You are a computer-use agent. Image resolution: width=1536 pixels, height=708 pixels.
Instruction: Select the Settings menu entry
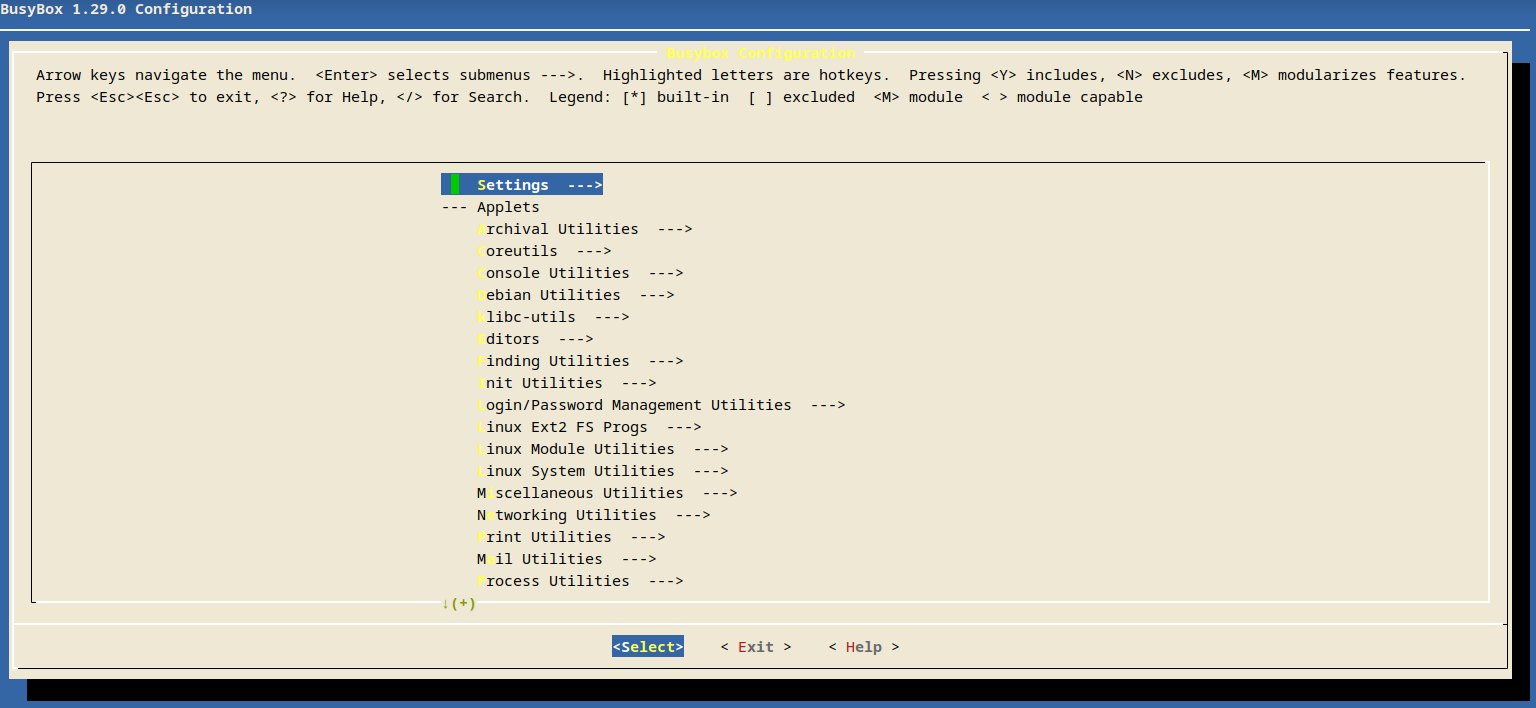pos(522,185)
